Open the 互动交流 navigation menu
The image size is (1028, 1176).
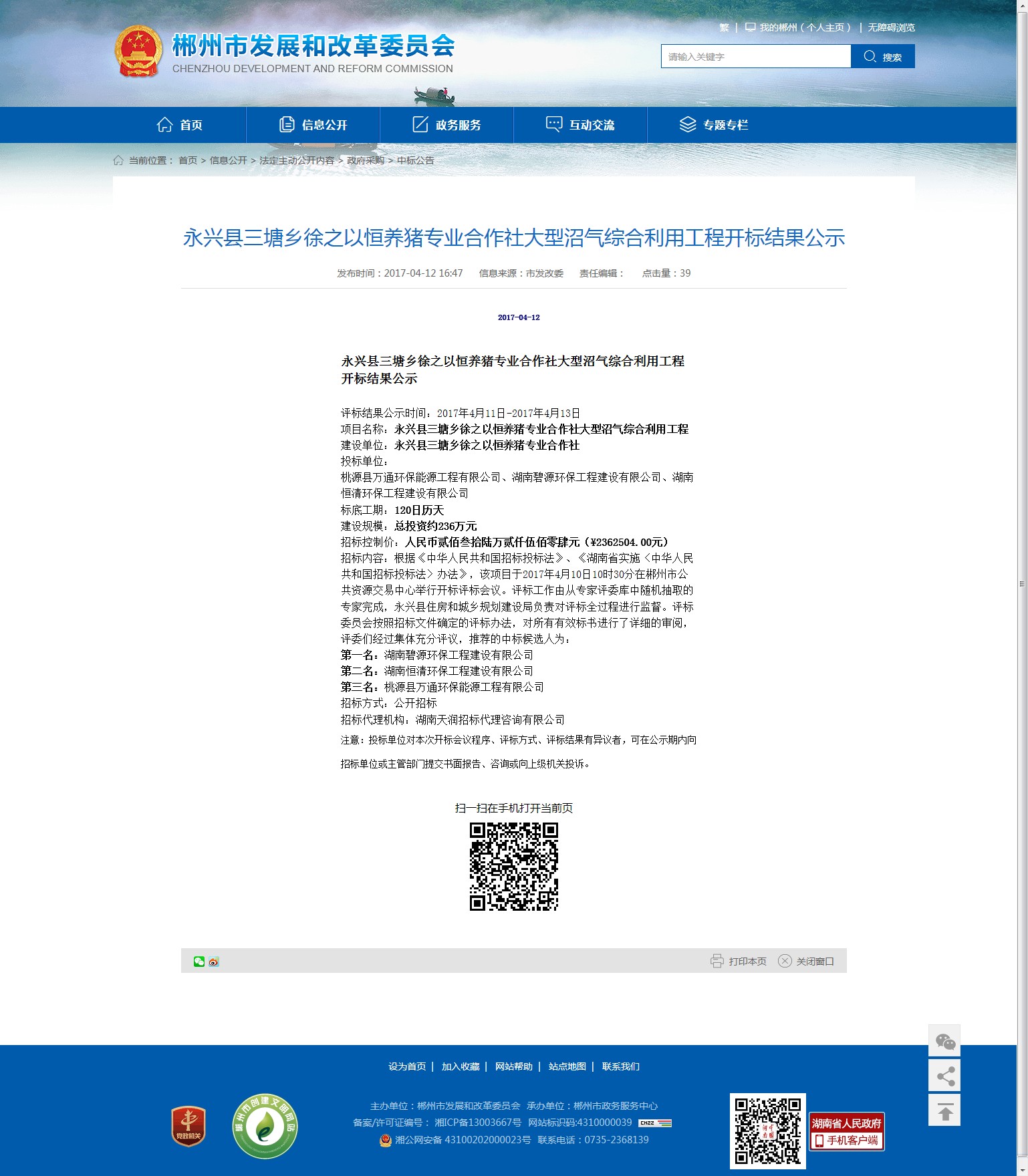click(581, 125)
